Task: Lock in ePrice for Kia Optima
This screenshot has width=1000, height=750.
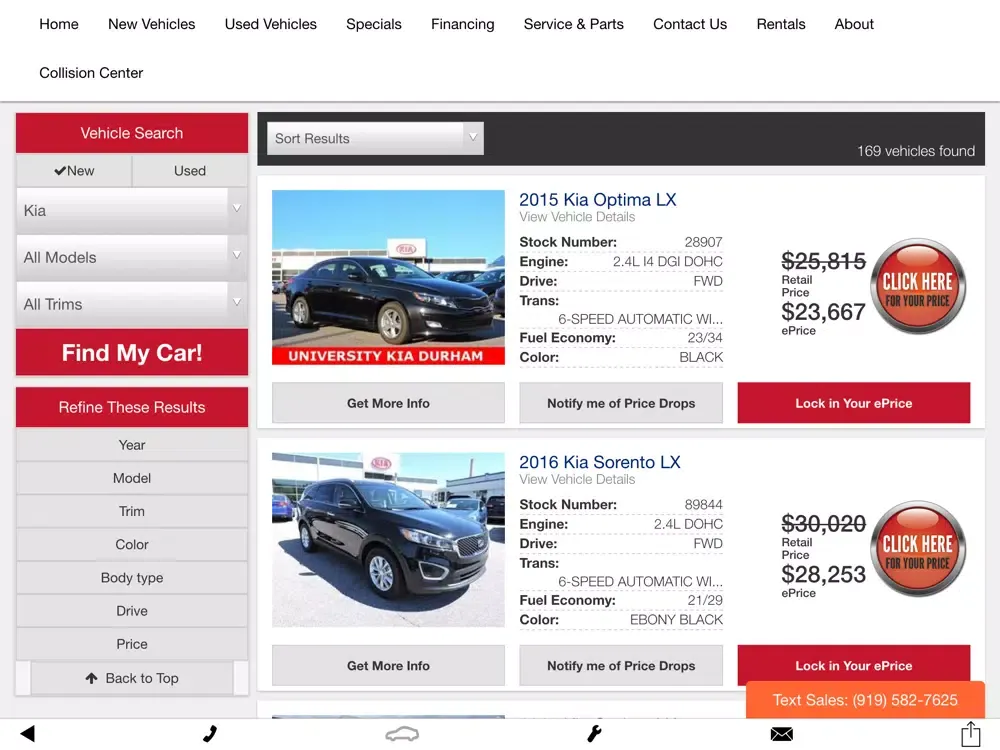Action: [x=854, y=403]
